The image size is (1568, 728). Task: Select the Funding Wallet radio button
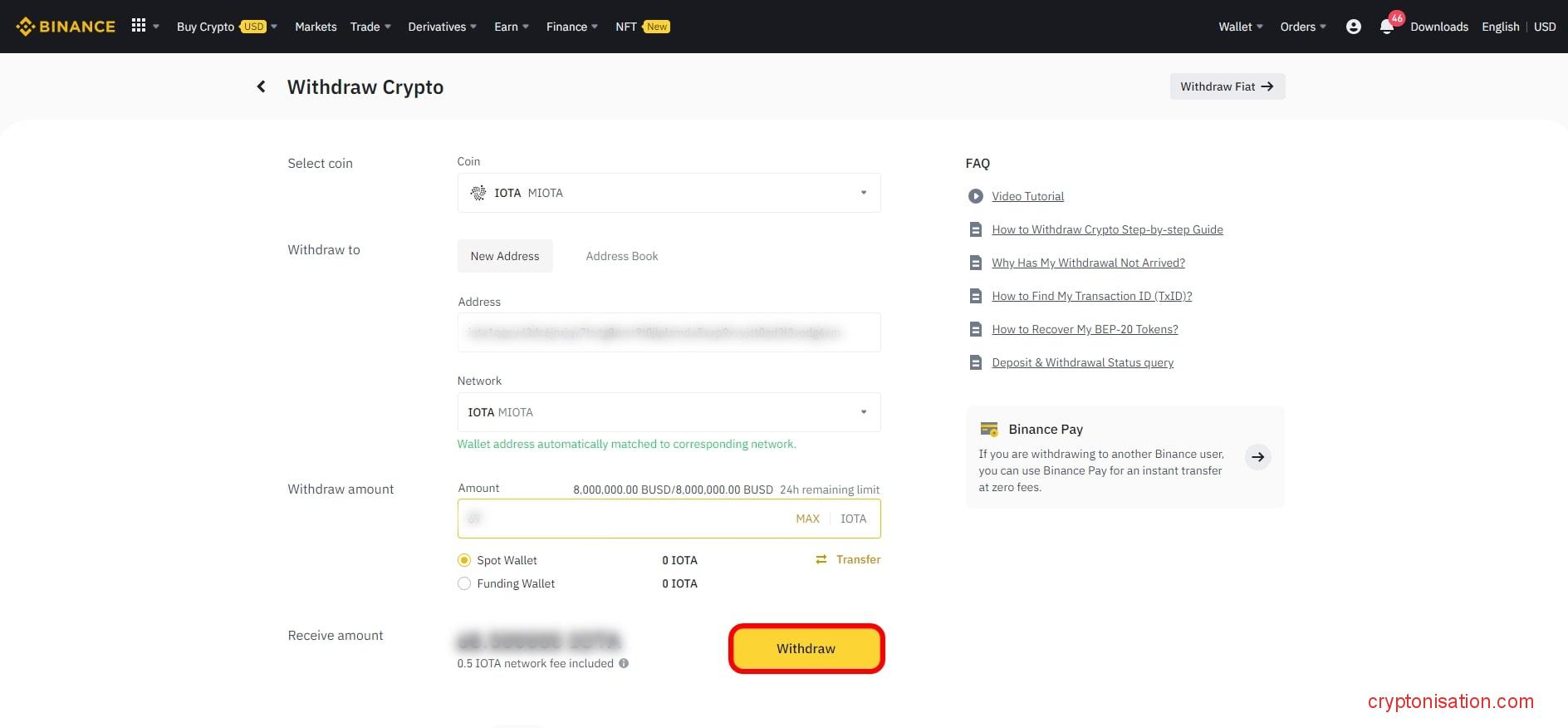coord(464,583)
